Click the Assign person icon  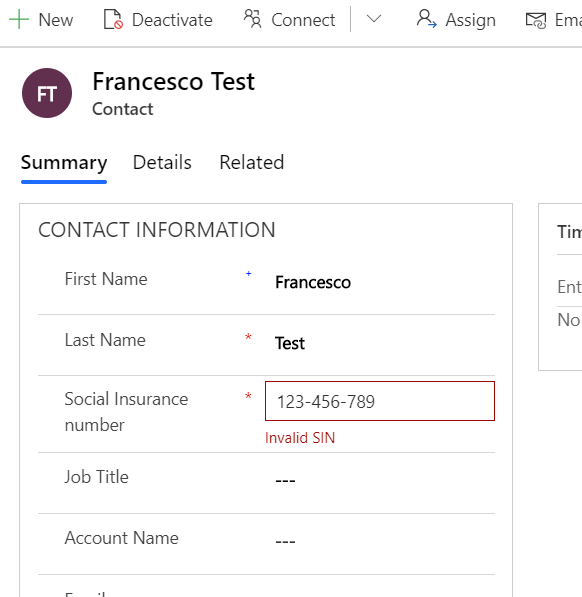pyautogui.click(x=427, y=19)
